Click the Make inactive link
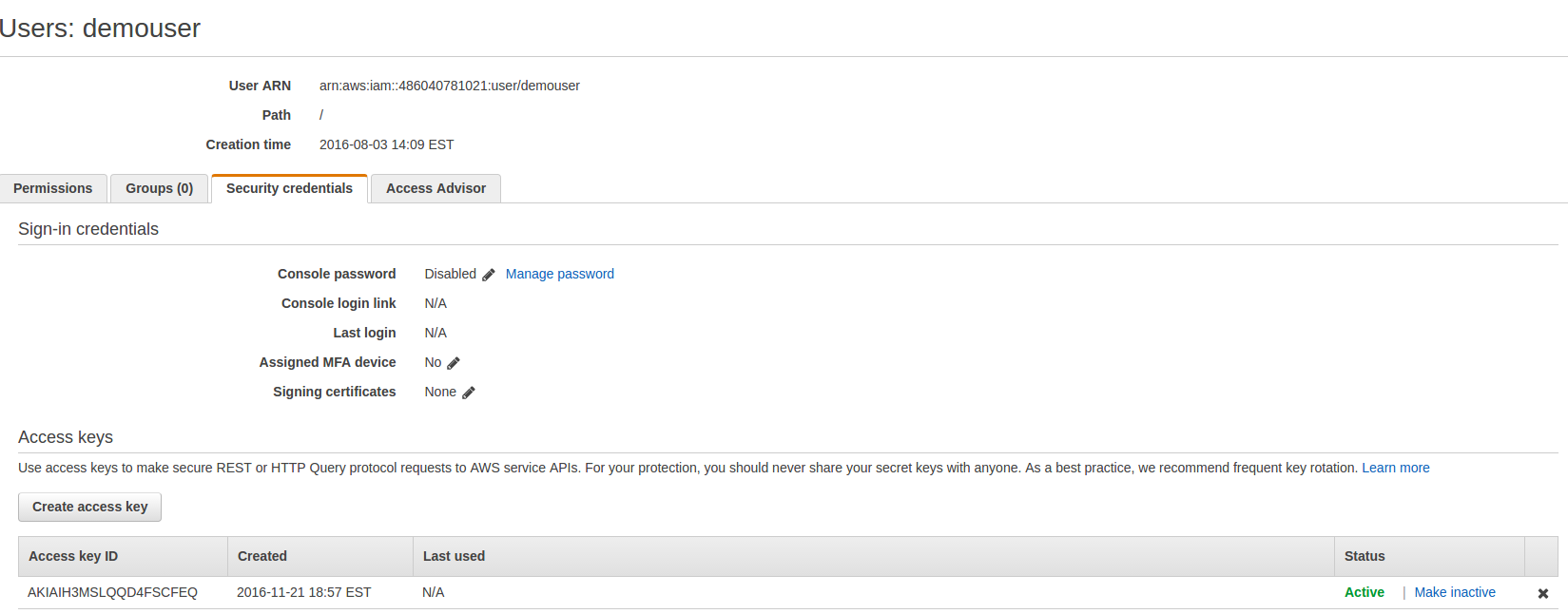 [x=1455, y=592]
